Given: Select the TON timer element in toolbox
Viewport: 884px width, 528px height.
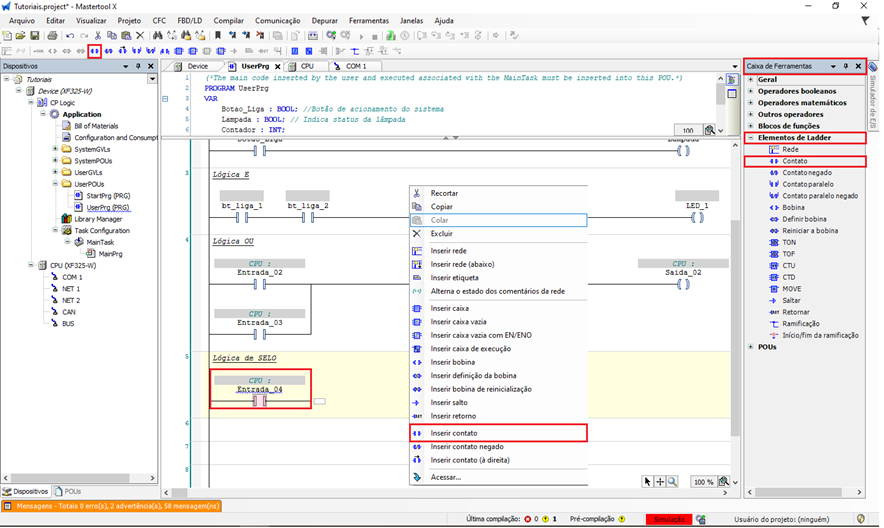Looking at the screenshot, I should click(x=789, y=242).
